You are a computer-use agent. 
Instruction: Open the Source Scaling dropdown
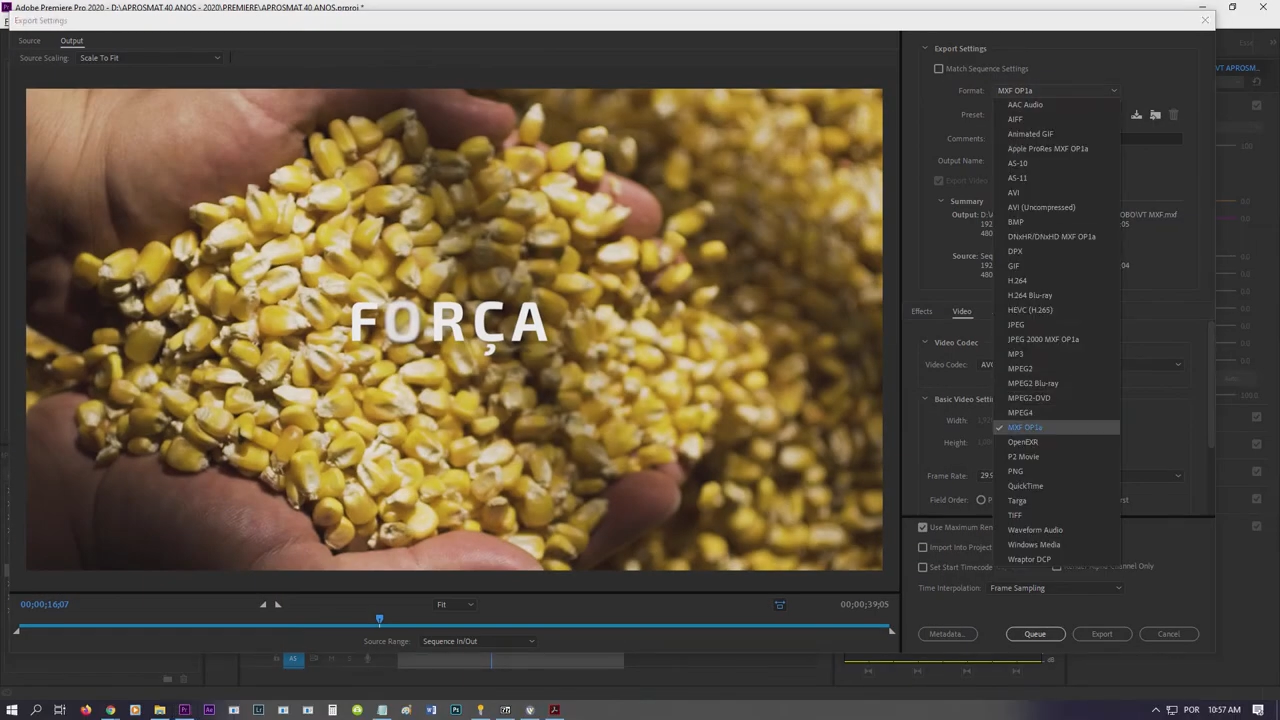(150, 58)
